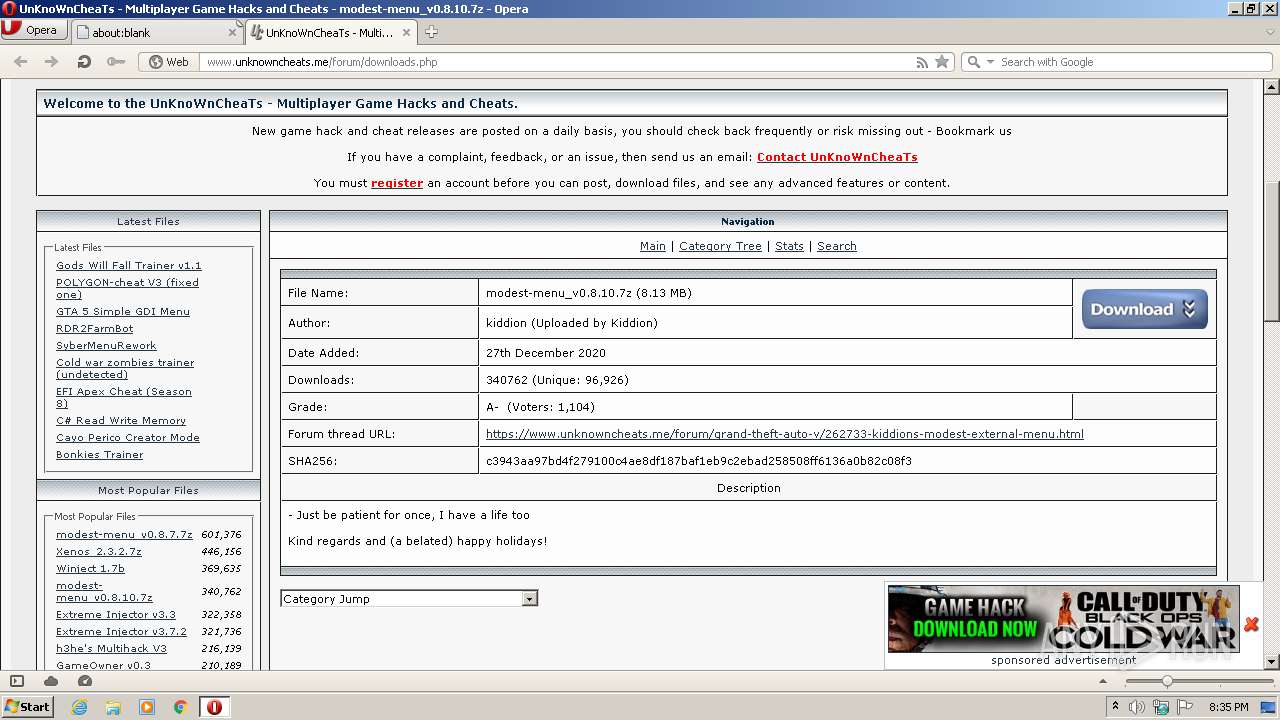Open Extreme Injector v3.7.2 link
The image size is (1280, 720).
pyautogui.click(x=121, y=632)
